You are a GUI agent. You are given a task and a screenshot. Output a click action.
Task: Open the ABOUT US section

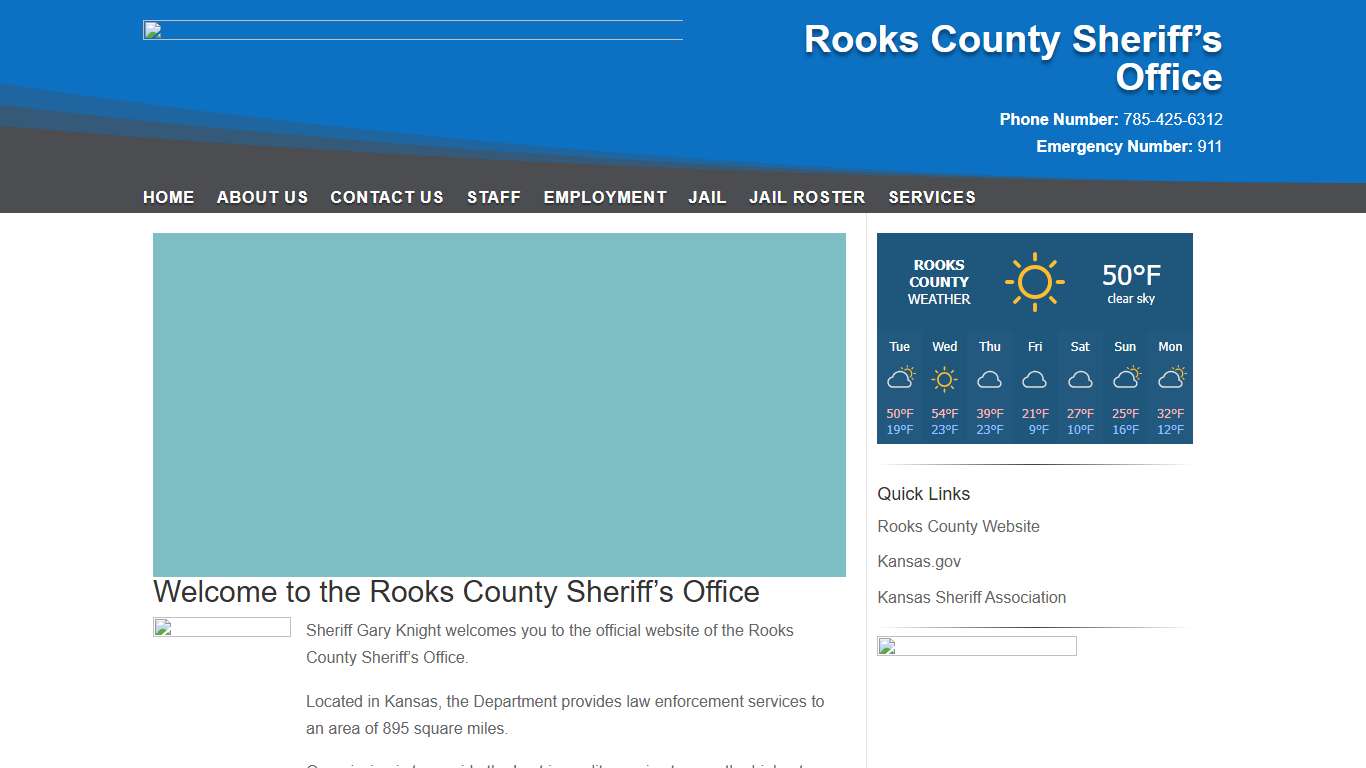coord(262,197)
